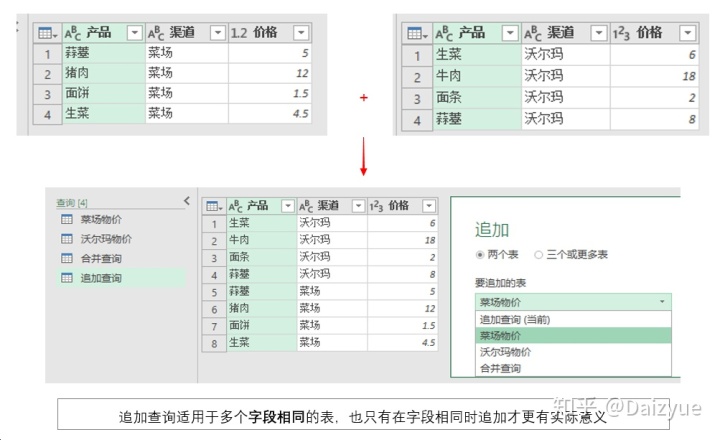The height and width of the screenshot is (440, 720).
Task: Click ABC type icon of 渠道 in top-left table
Action: pos(156,33)
